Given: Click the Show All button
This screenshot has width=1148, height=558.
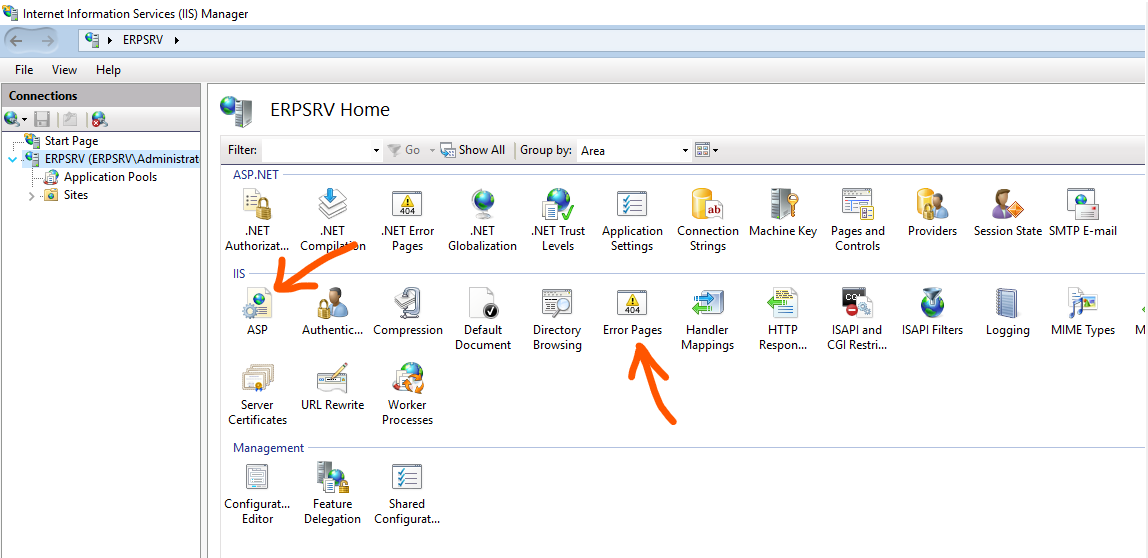Looking at the screenshot, I should point(473,150).
